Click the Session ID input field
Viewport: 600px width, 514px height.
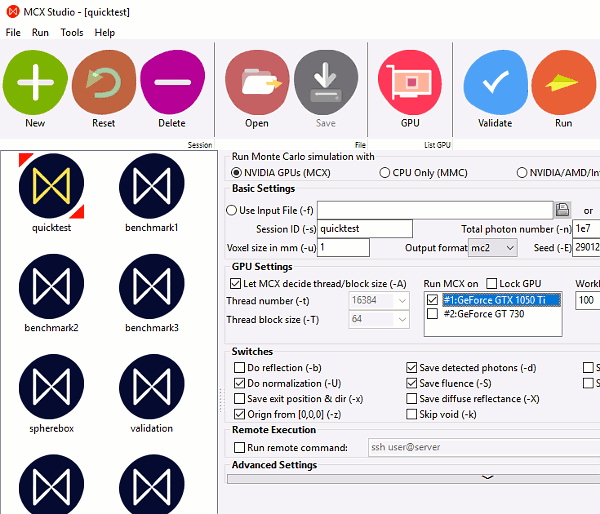pos(364,229)
